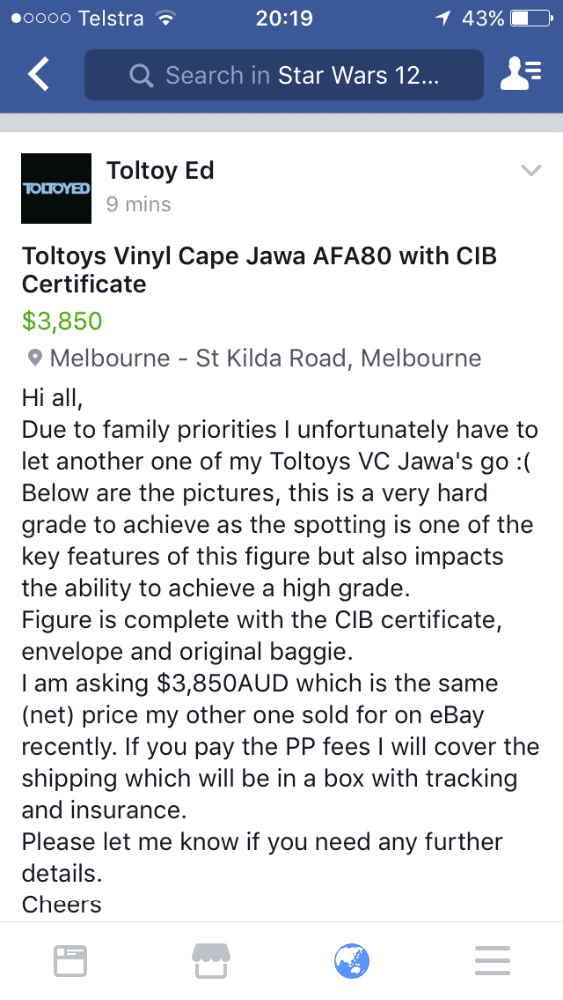This screenshot has width=563, height=1000.
Task: Open the globe notifications tab icon
Action: 352,960
